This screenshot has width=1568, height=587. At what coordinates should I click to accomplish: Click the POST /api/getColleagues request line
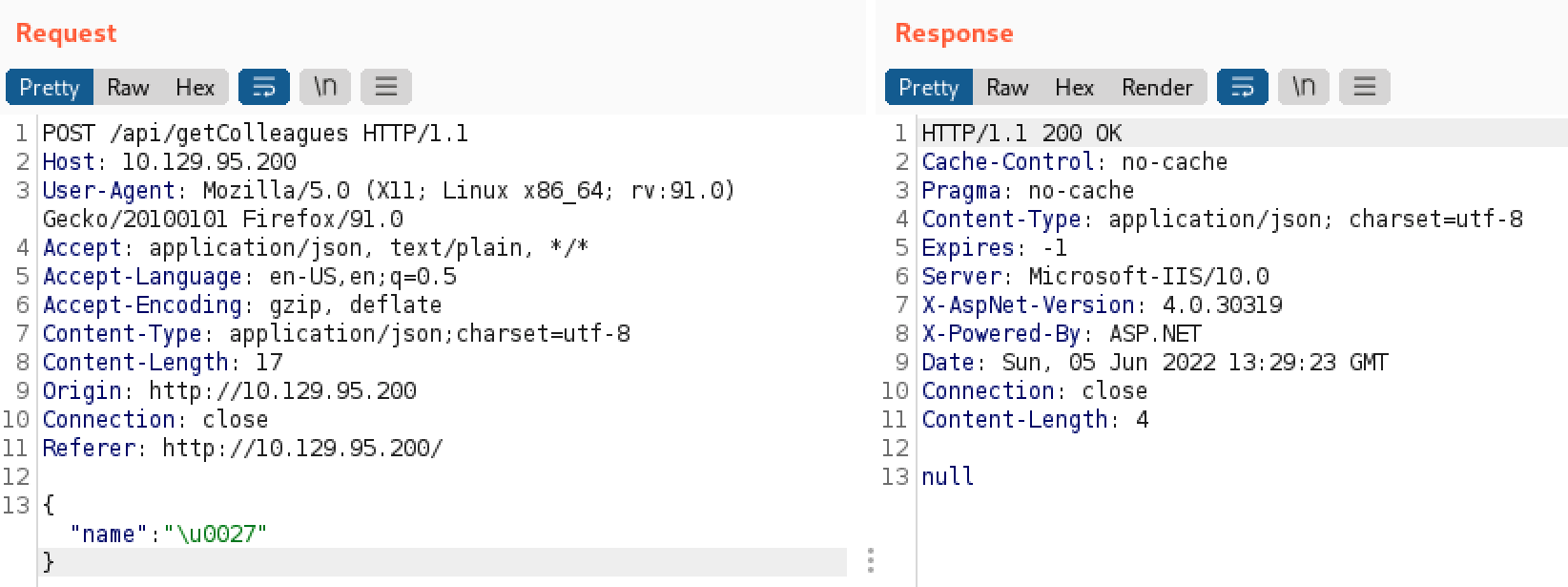255,133
